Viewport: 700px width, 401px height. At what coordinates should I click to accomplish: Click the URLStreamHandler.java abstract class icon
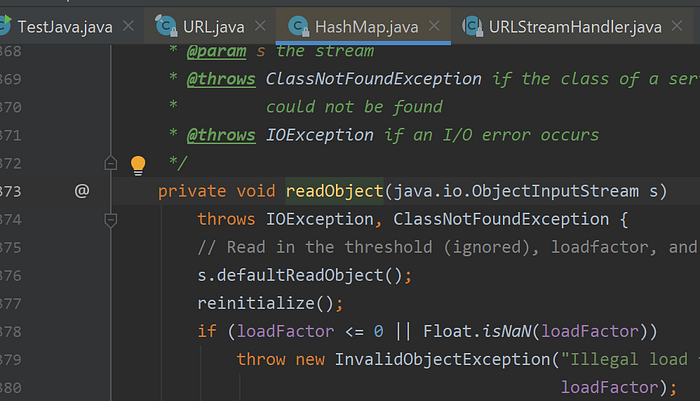(472, 26)
